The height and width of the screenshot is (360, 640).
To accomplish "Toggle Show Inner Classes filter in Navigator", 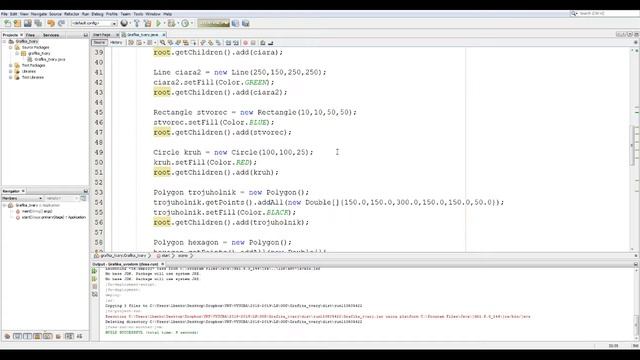I will point(48,336).
